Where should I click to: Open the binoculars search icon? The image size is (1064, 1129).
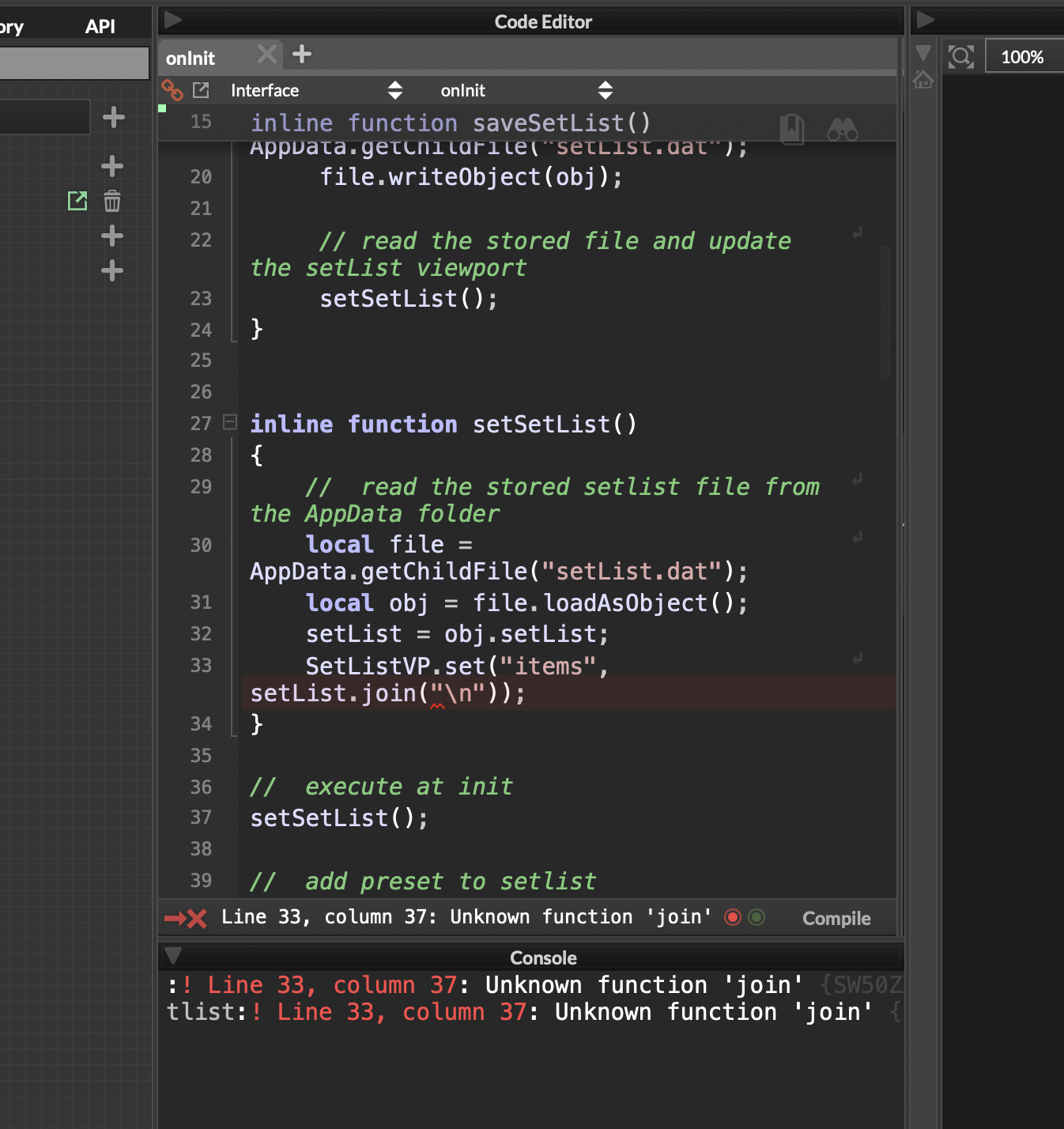(x=842, y=129)
